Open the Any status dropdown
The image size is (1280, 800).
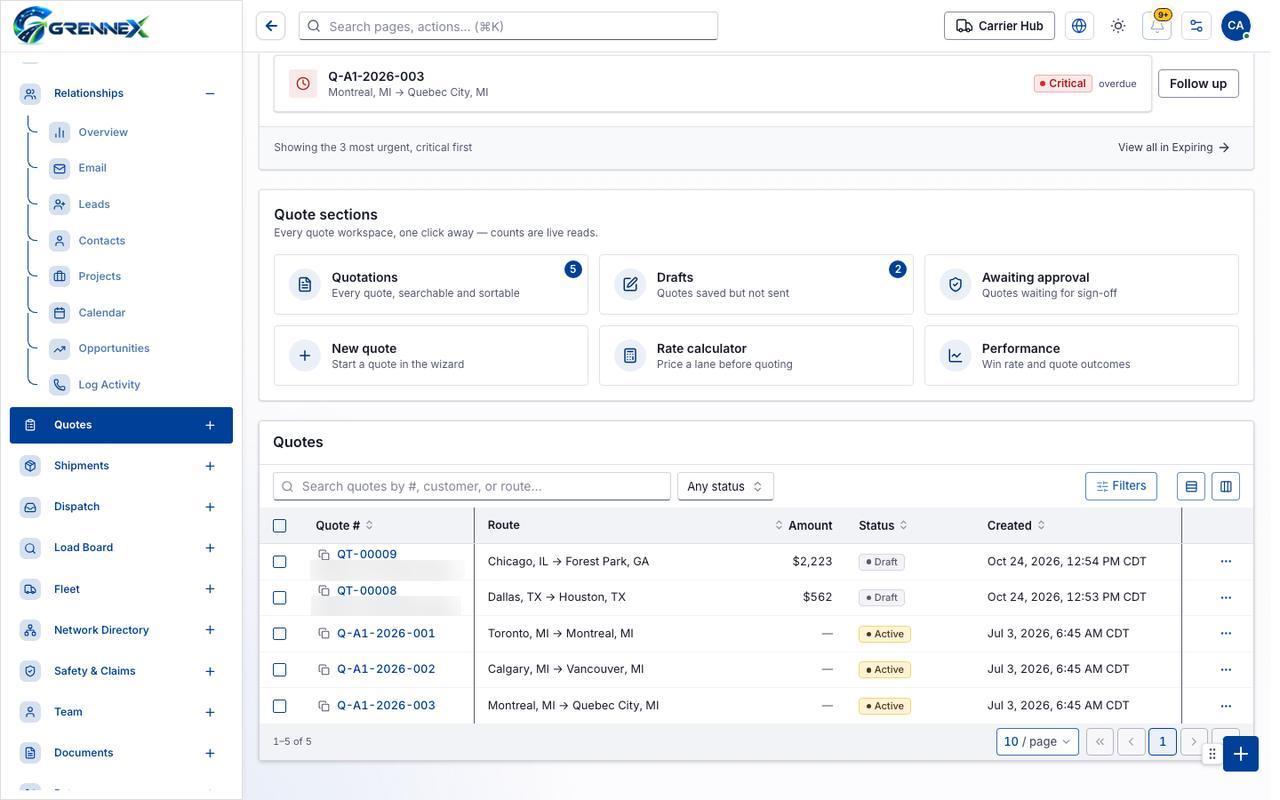click(726, 487)
